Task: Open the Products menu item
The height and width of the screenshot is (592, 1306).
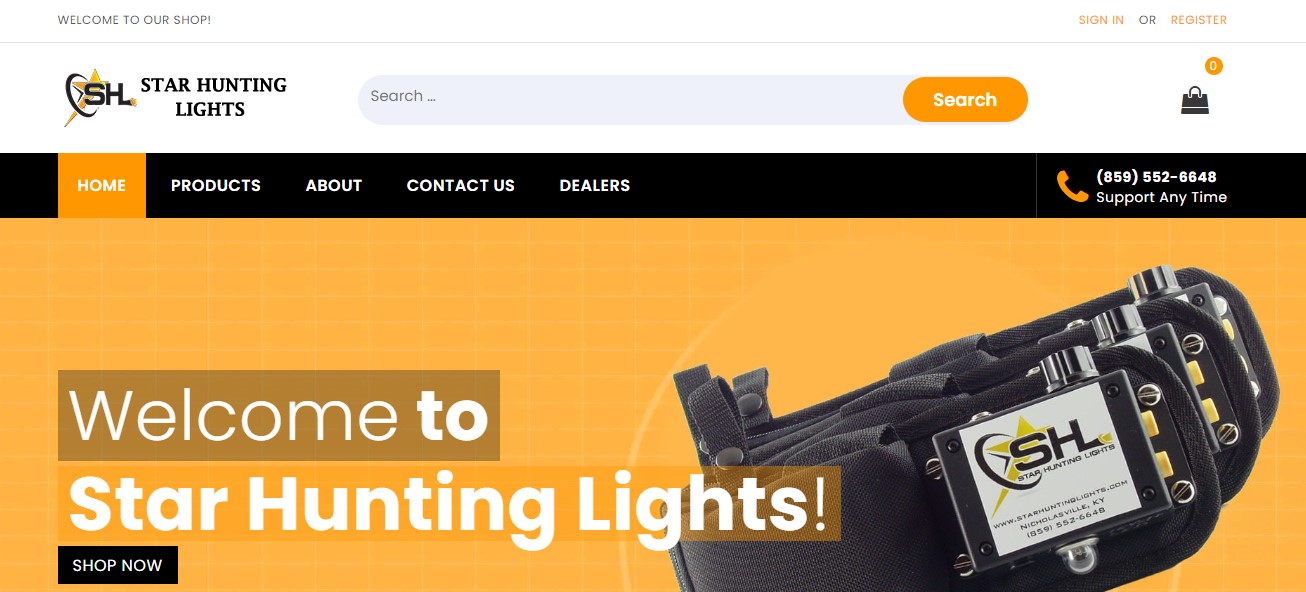Action: (x=216, y=185)
